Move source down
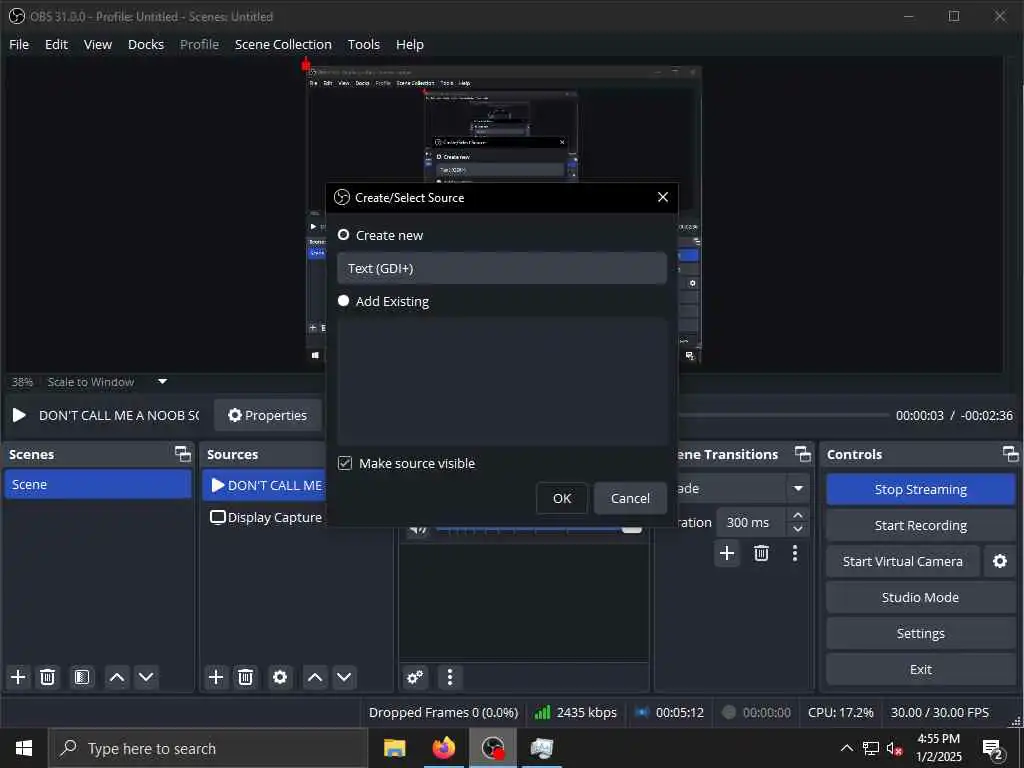This screenshot has width=1024, height=768. (344, 677)
